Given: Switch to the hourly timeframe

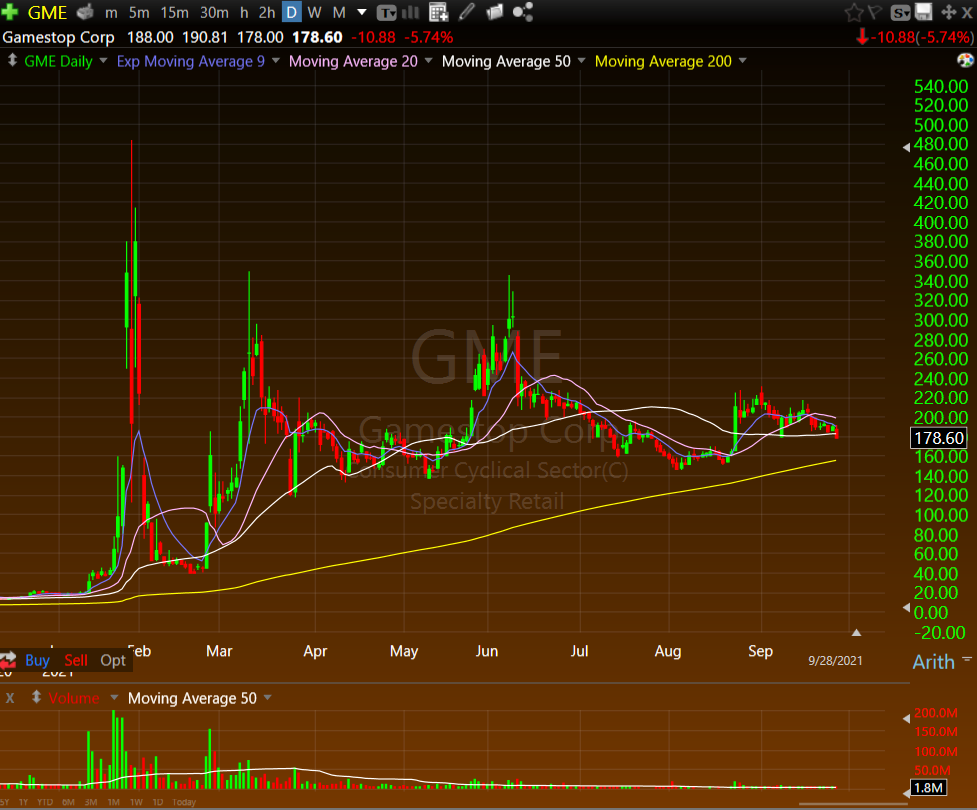Looking at the screenshot, I should [244, 12].
